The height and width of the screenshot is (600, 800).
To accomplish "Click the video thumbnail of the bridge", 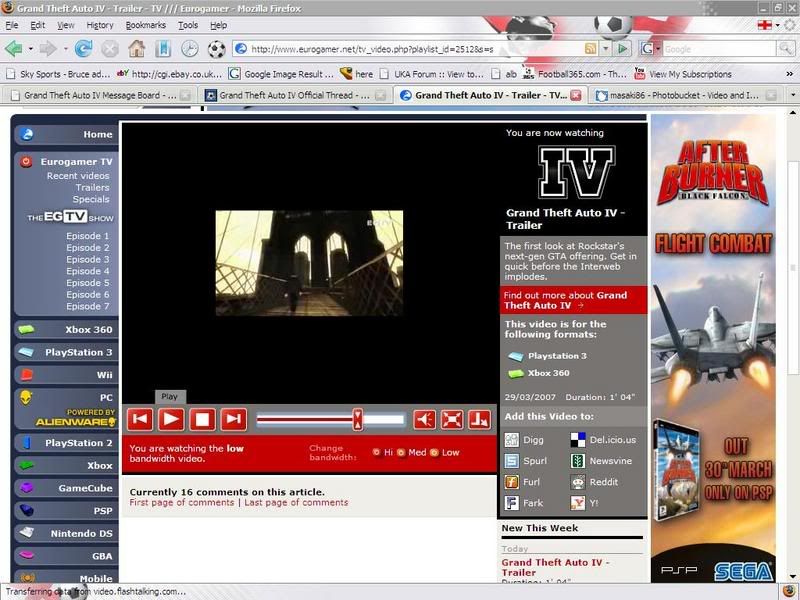I will coord(309,263).
